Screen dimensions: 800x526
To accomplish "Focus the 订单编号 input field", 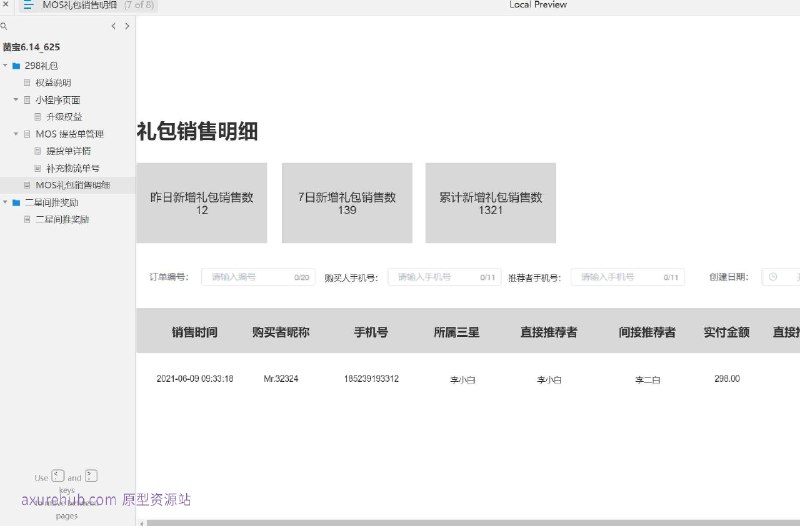I will (258, 277).
